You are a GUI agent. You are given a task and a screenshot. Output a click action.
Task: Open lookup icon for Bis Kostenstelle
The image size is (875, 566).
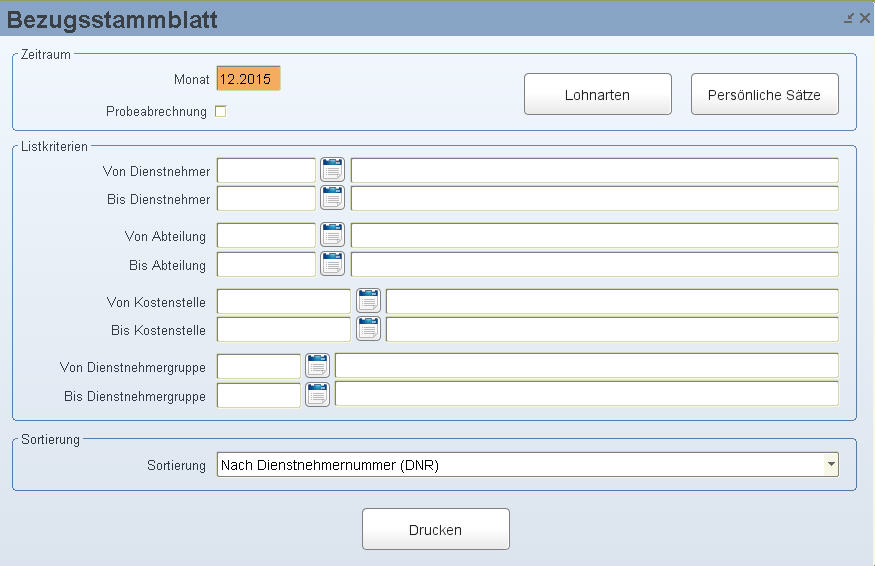[x=368, y=329]
